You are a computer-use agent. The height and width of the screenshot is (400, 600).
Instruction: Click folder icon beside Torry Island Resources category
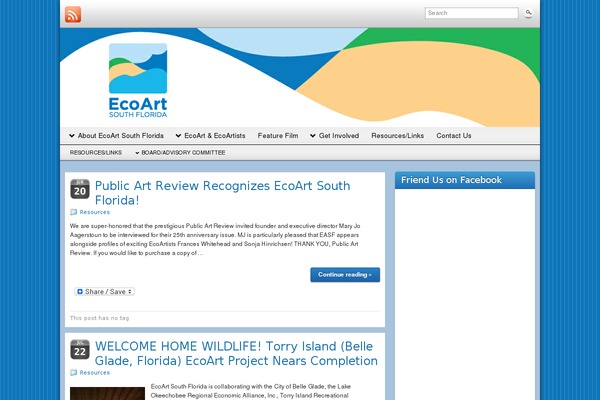click(x=74, y=372)
